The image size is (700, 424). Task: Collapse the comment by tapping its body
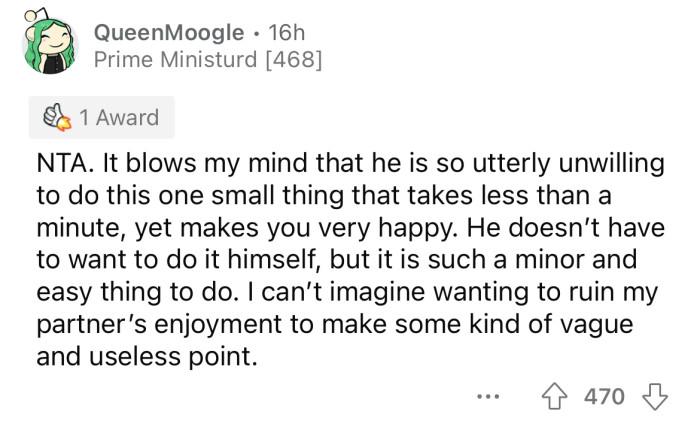pyautogui.click(x=350, y=260)
